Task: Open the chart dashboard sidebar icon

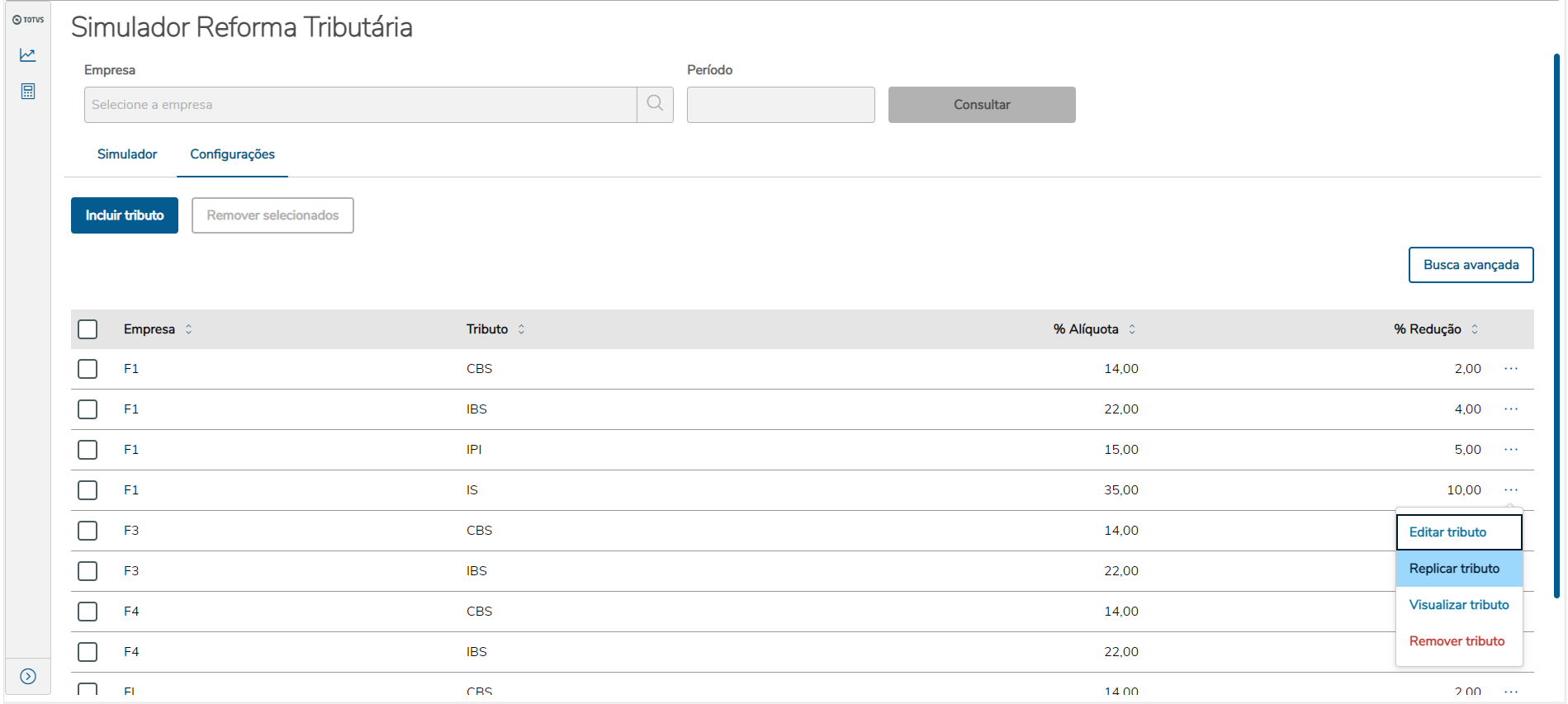Action: pyautogui.click(x=28, y=55)
